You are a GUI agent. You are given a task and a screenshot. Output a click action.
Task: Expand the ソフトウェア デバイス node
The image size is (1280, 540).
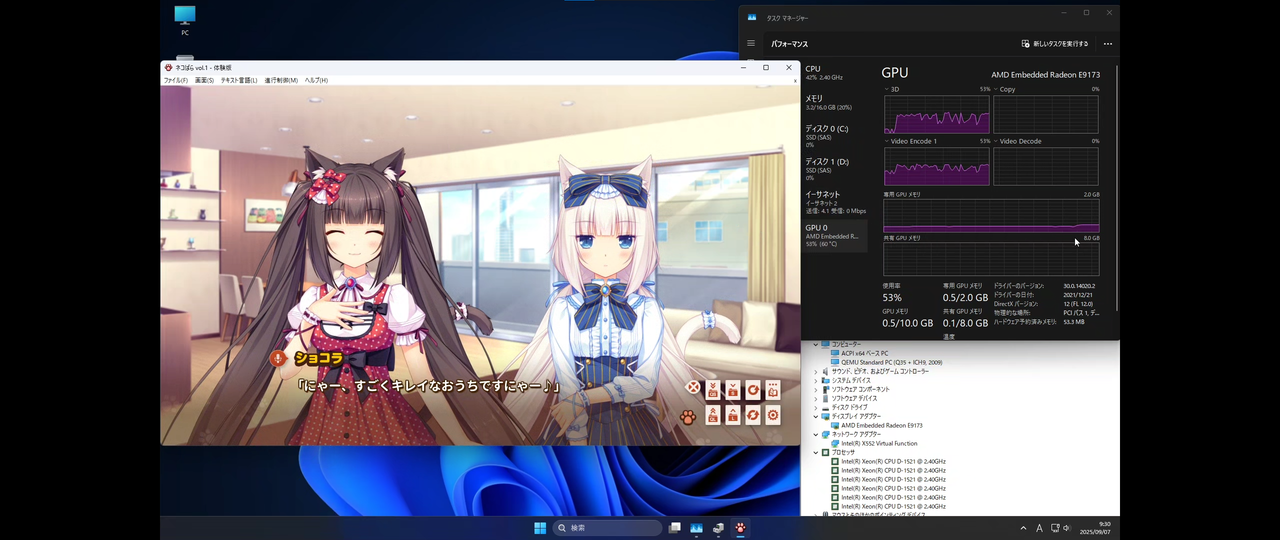tap(815, 398)
